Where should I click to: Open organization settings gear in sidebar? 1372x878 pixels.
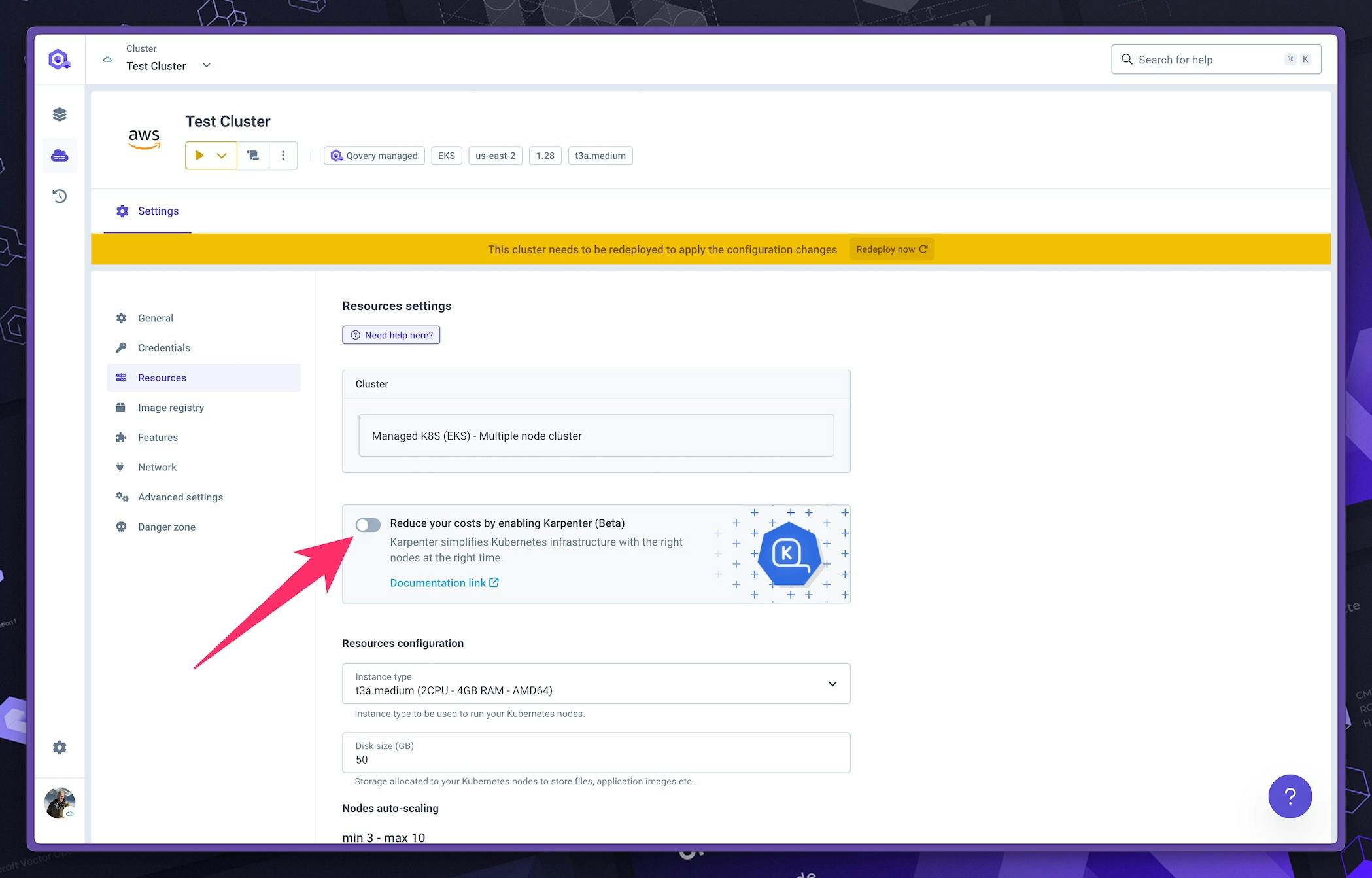pyautogui.click(x=60, y=747)
